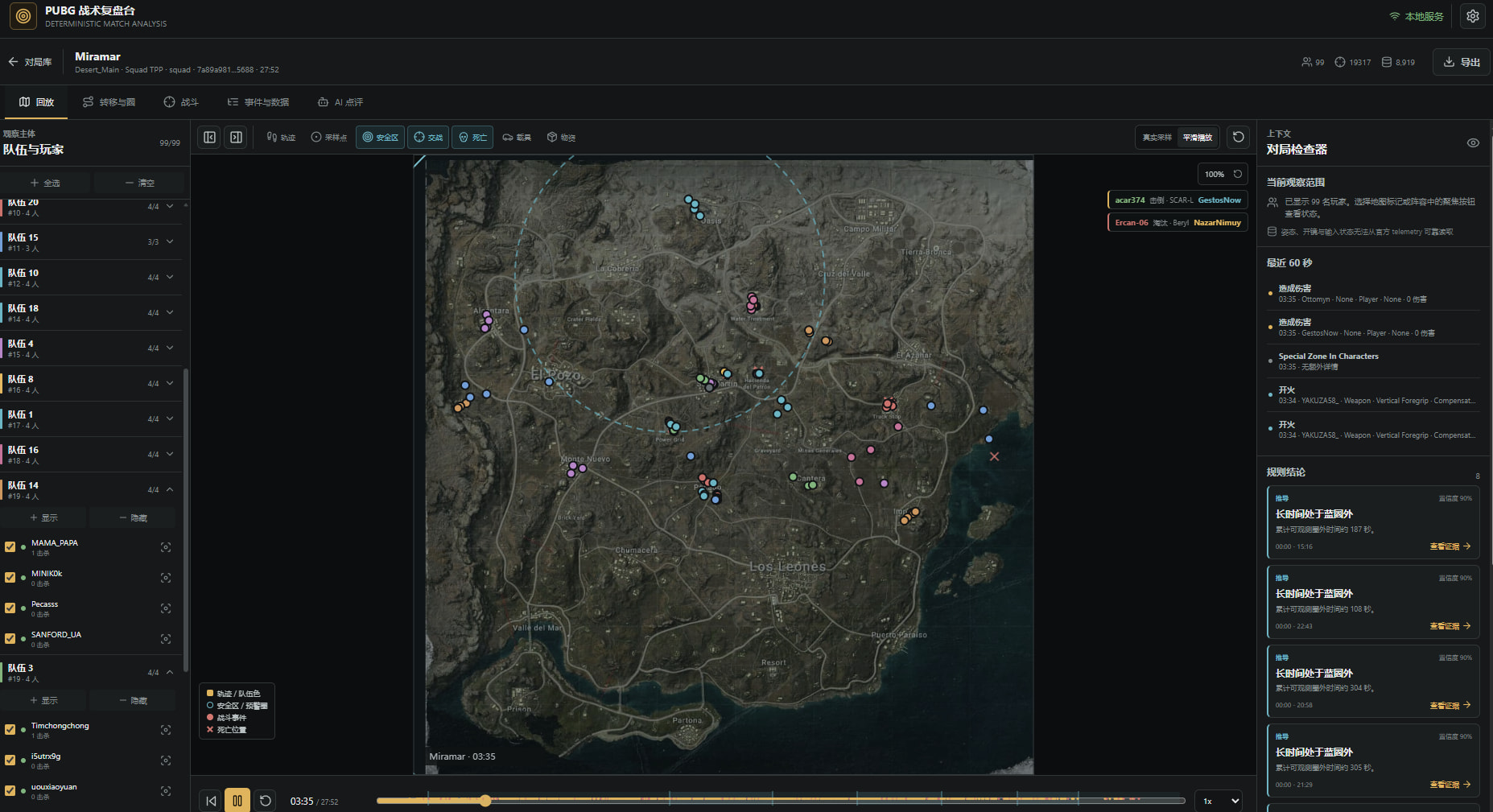Toggle the 物资 loot layer
The width and height of the screenshot is (1493, 812).
pyautogui.click(x=561, y=138)
